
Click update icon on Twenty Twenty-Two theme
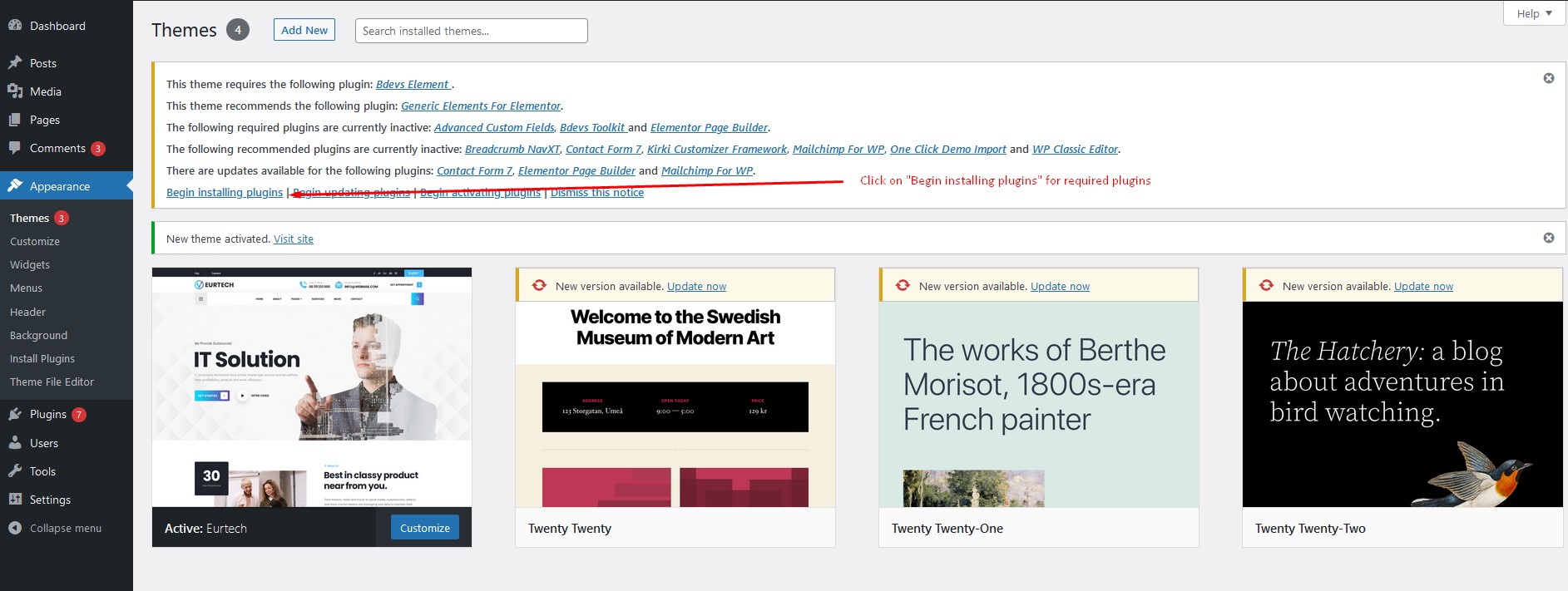pyautogui.click(x=1266, y=285)
